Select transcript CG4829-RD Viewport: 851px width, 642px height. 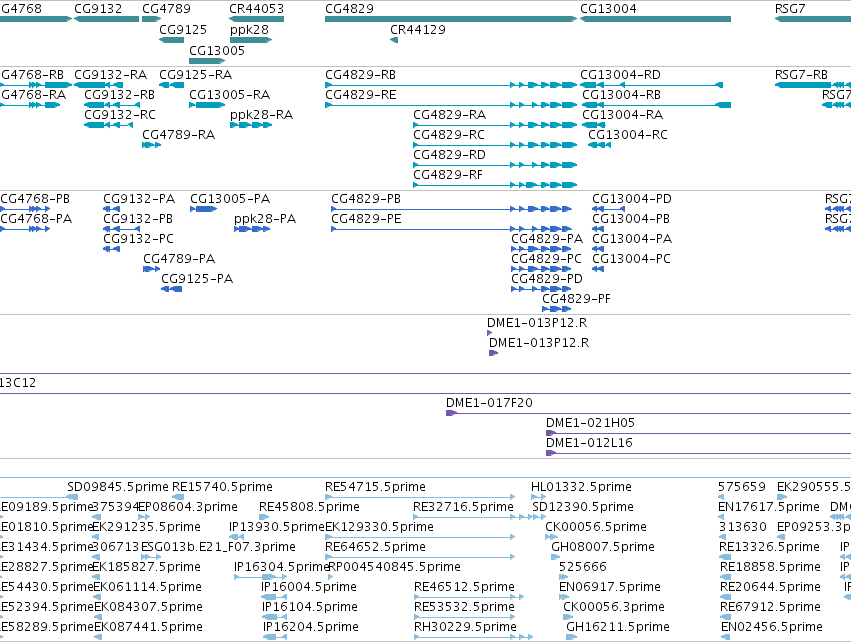(x=449, y=155)
